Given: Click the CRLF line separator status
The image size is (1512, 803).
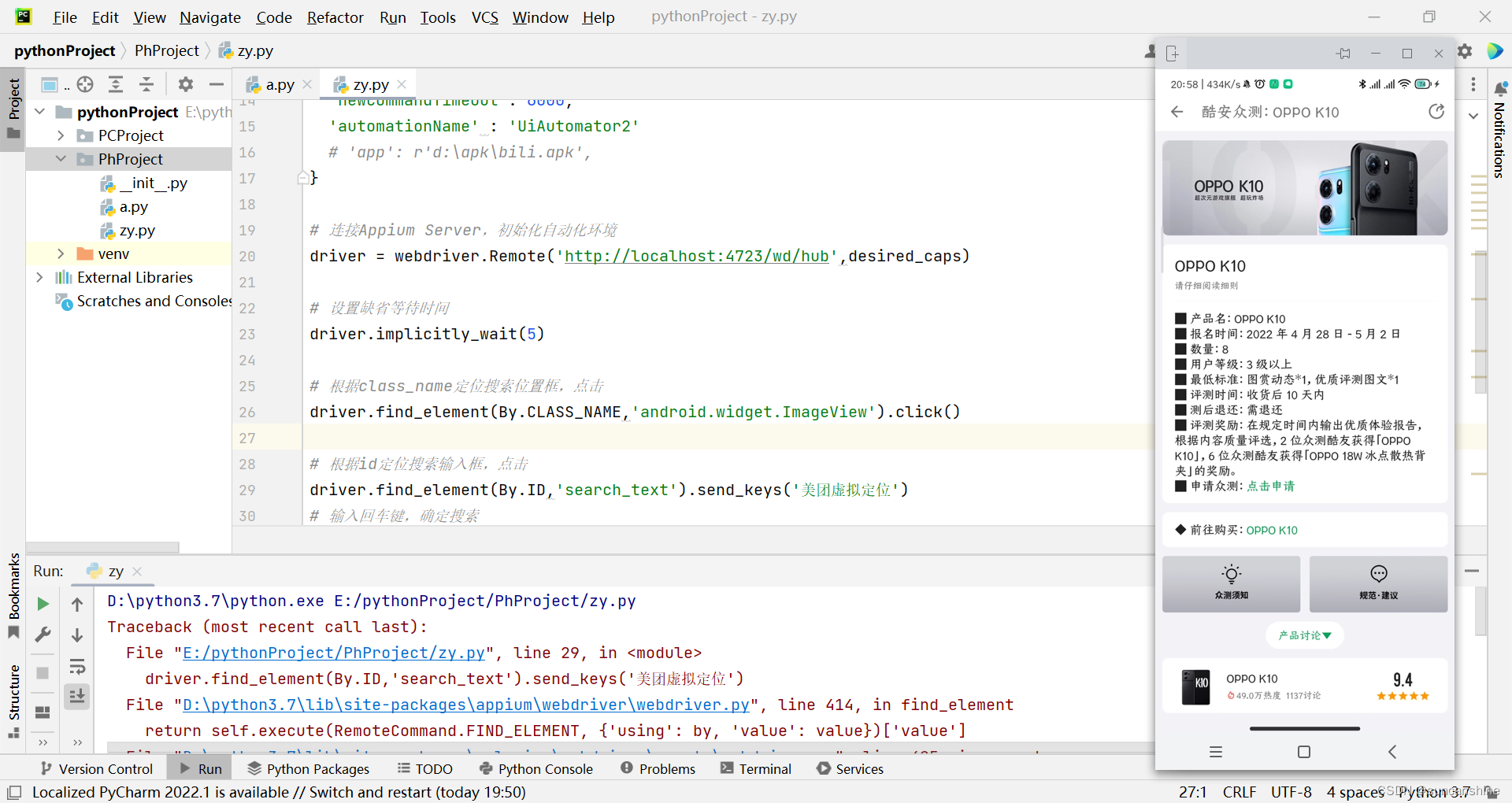Looking at the screenshot, I should pyautogui.click(x=1240, y=792).
